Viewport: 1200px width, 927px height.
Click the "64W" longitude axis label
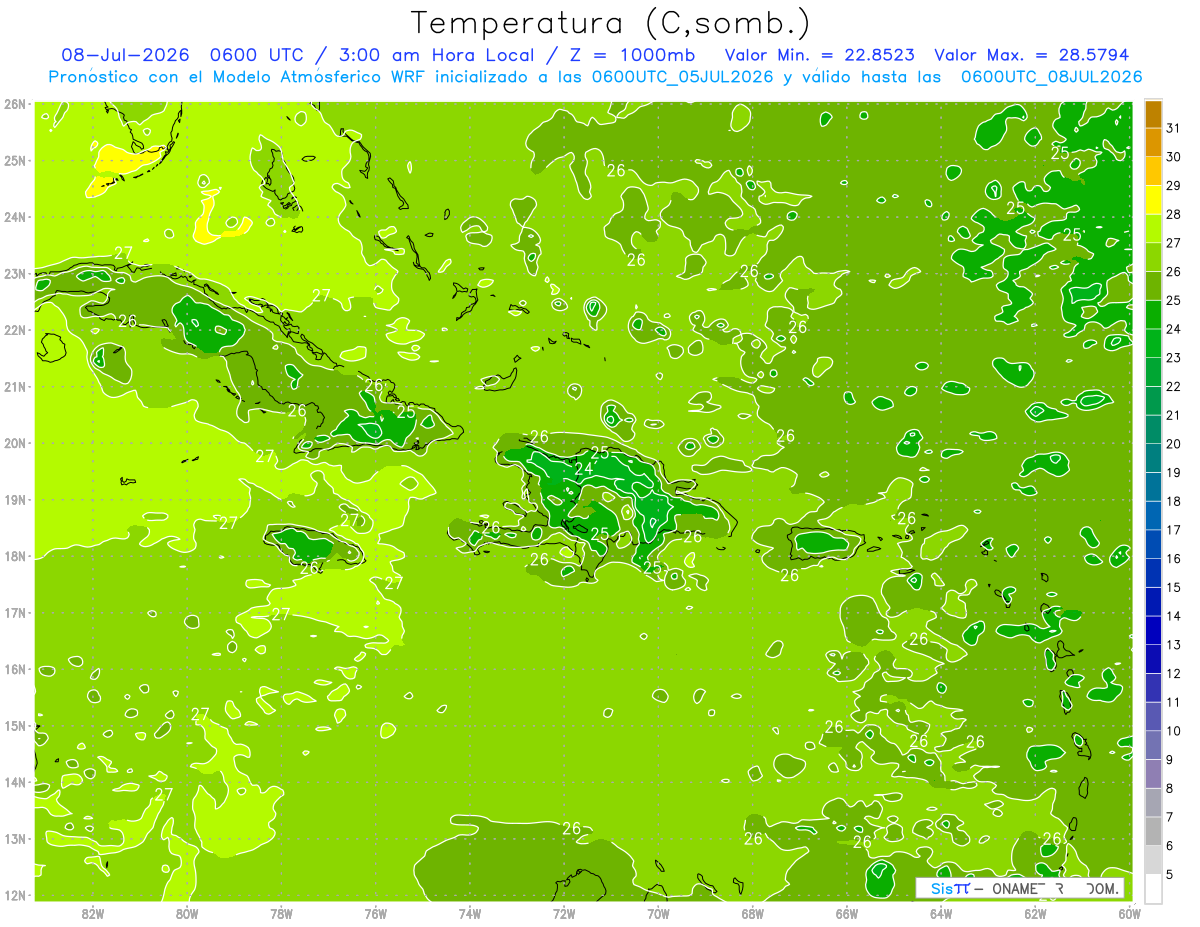[x=941, y=913]
